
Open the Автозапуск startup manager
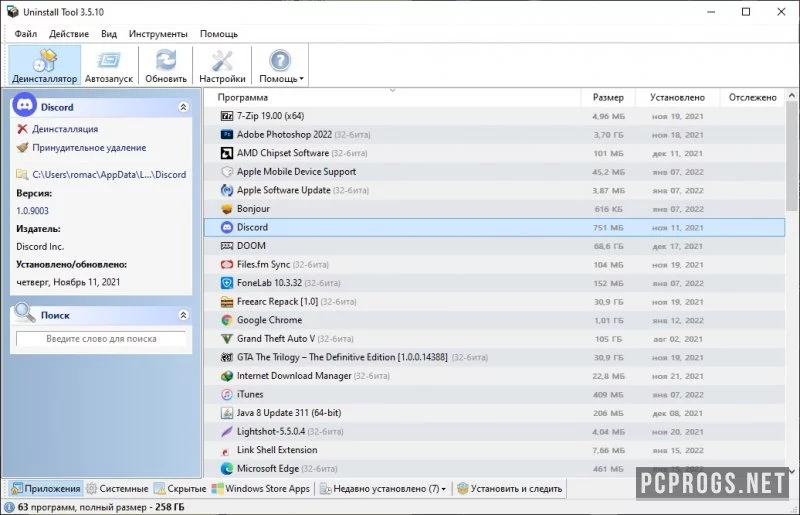coord(109,65)
